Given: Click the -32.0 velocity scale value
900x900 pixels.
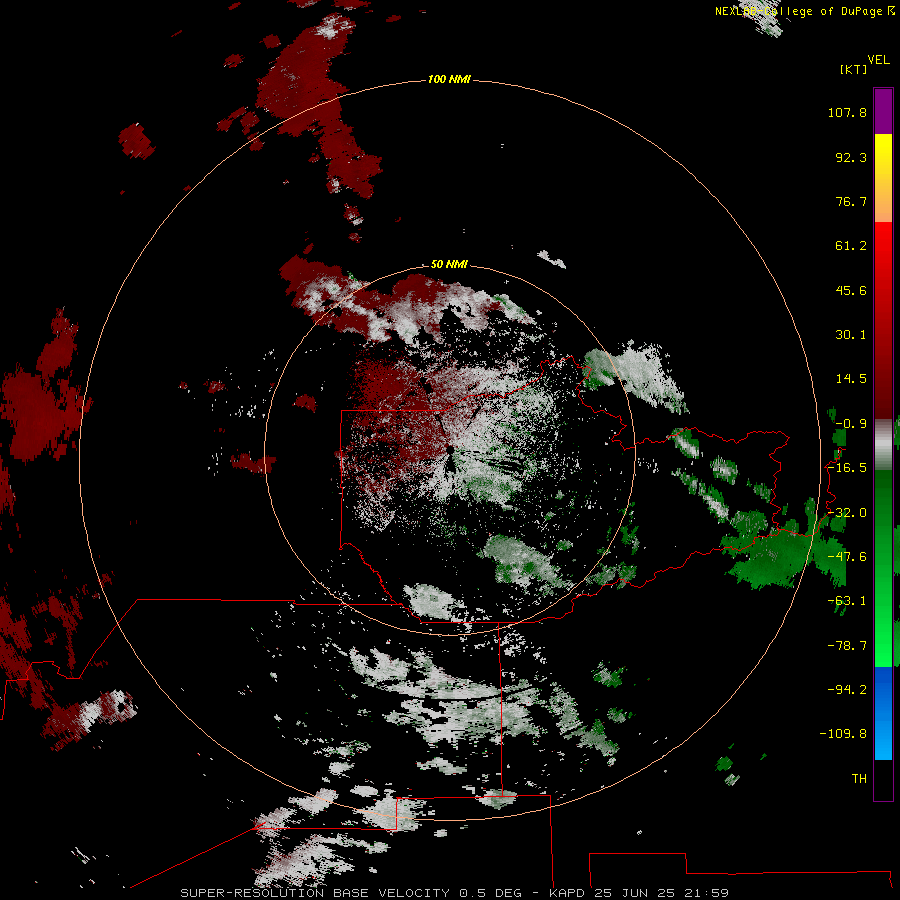Looking at the screenshot, I should click(847, 513).
